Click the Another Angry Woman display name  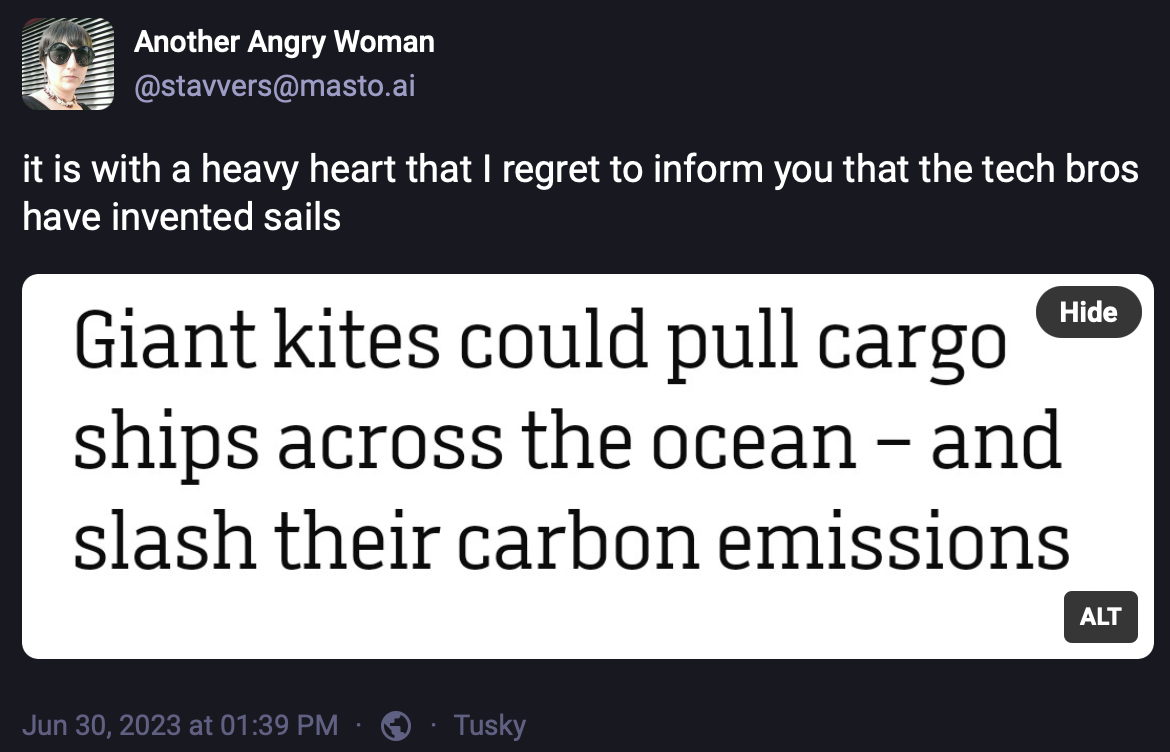click(284, 42)
